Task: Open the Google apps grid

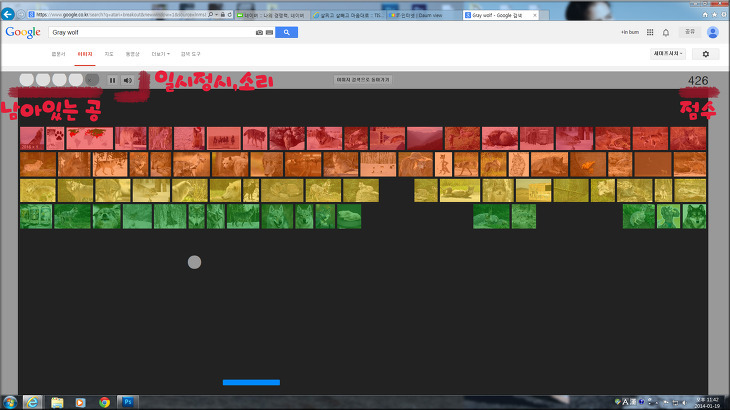Action: click(650, 32)
